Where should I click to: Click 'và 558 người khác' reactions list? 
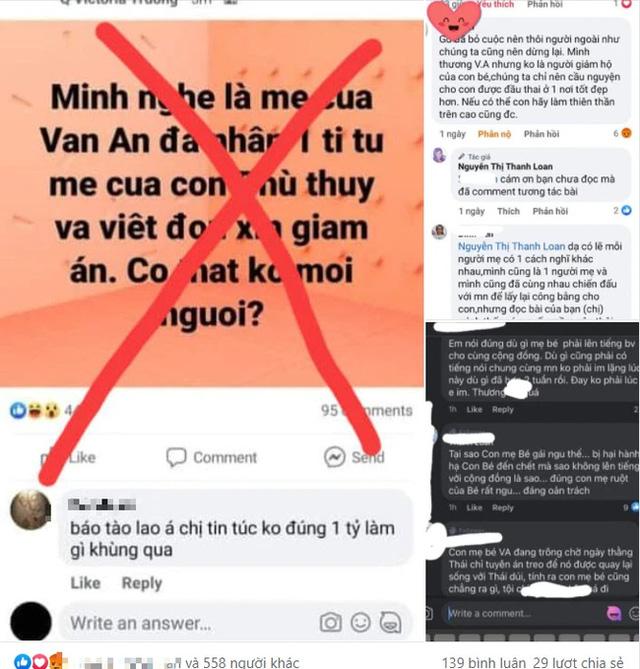(x=241, y=662)
